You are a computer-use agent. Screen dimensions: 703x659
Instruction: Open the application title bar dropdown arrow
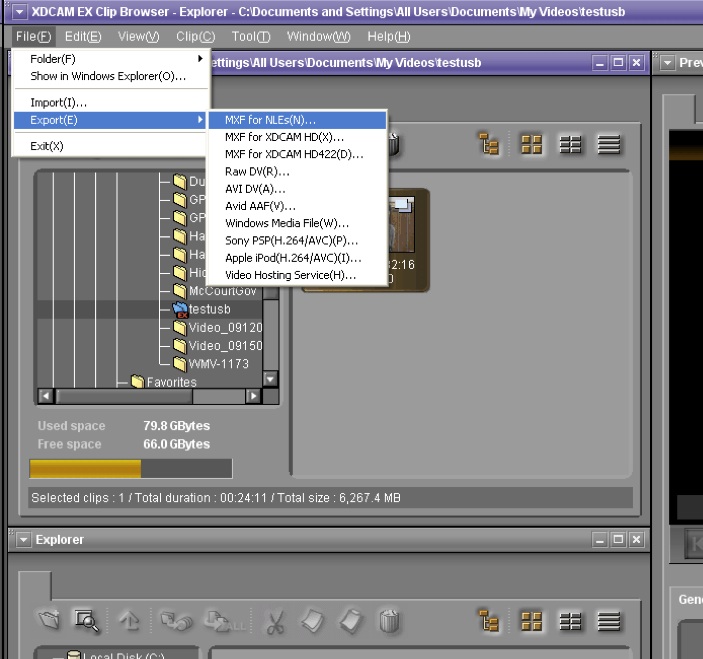[19, 12]
